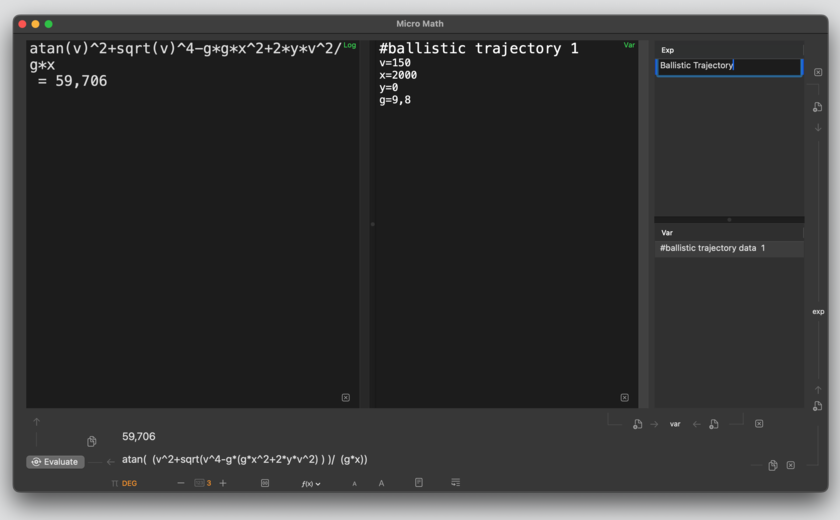840x520 pixels.
Task: Click the expression input field with atan formula
Action: (245, 459)
